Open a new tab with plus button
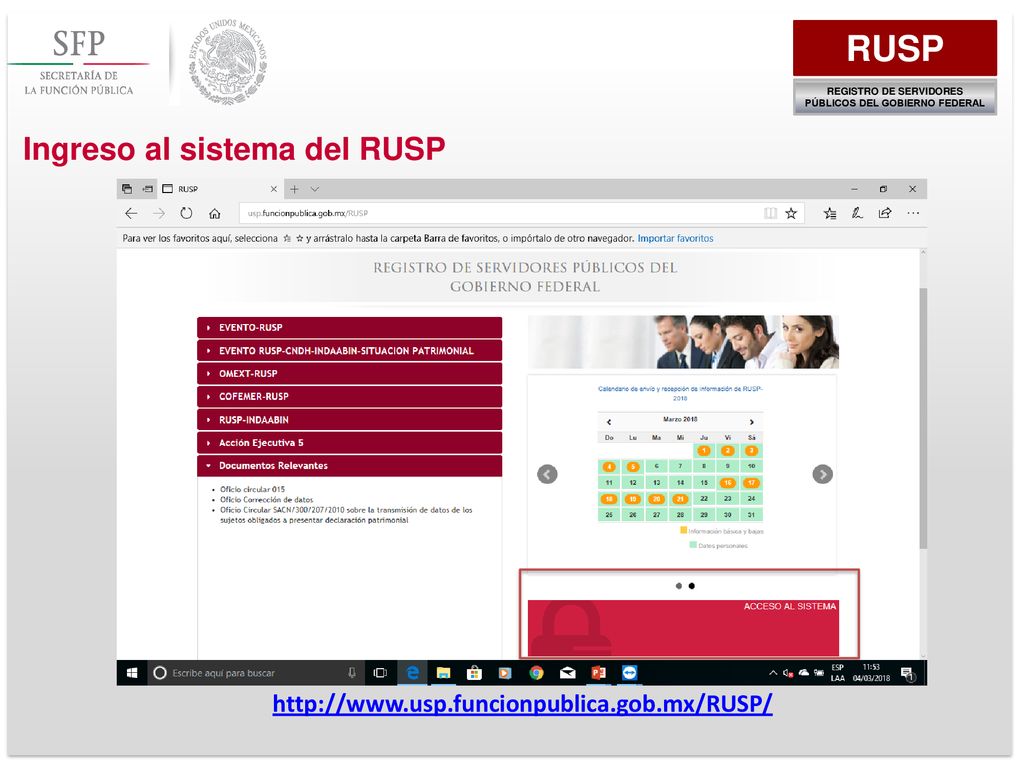Screen dimensions: 1024x768 click(x=295, y=189)
